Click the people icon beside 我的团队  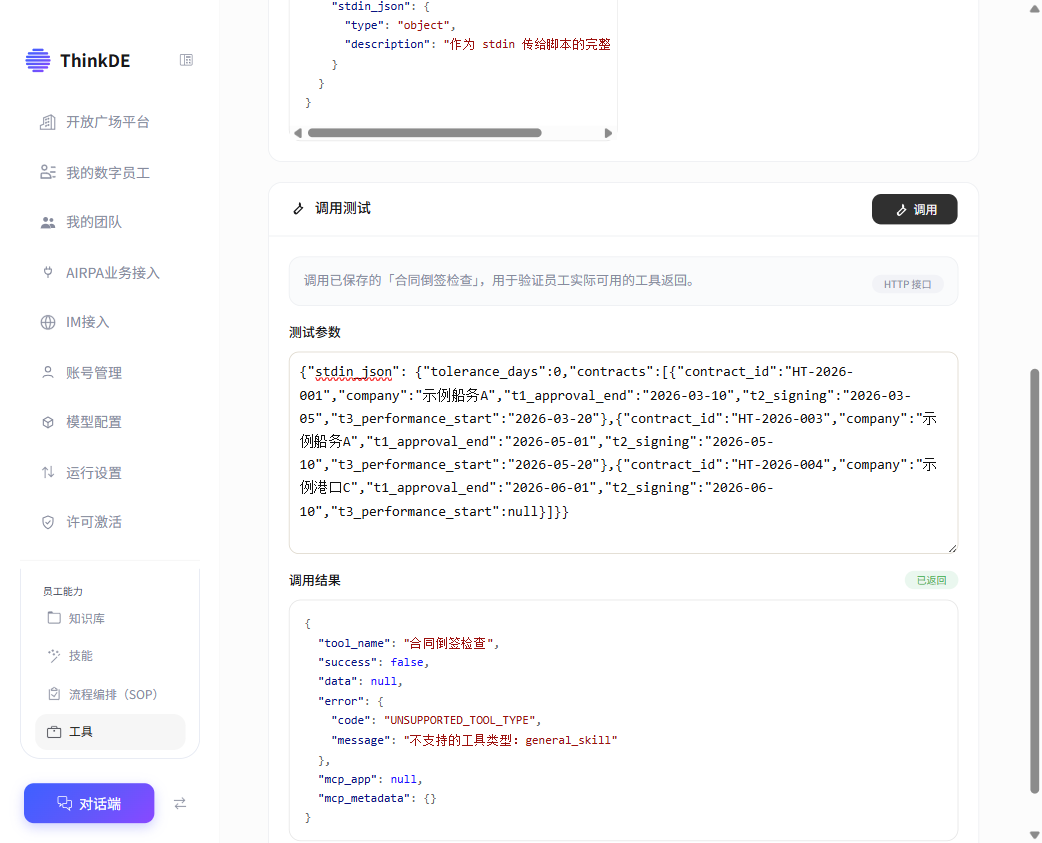(x=48, y=223)
